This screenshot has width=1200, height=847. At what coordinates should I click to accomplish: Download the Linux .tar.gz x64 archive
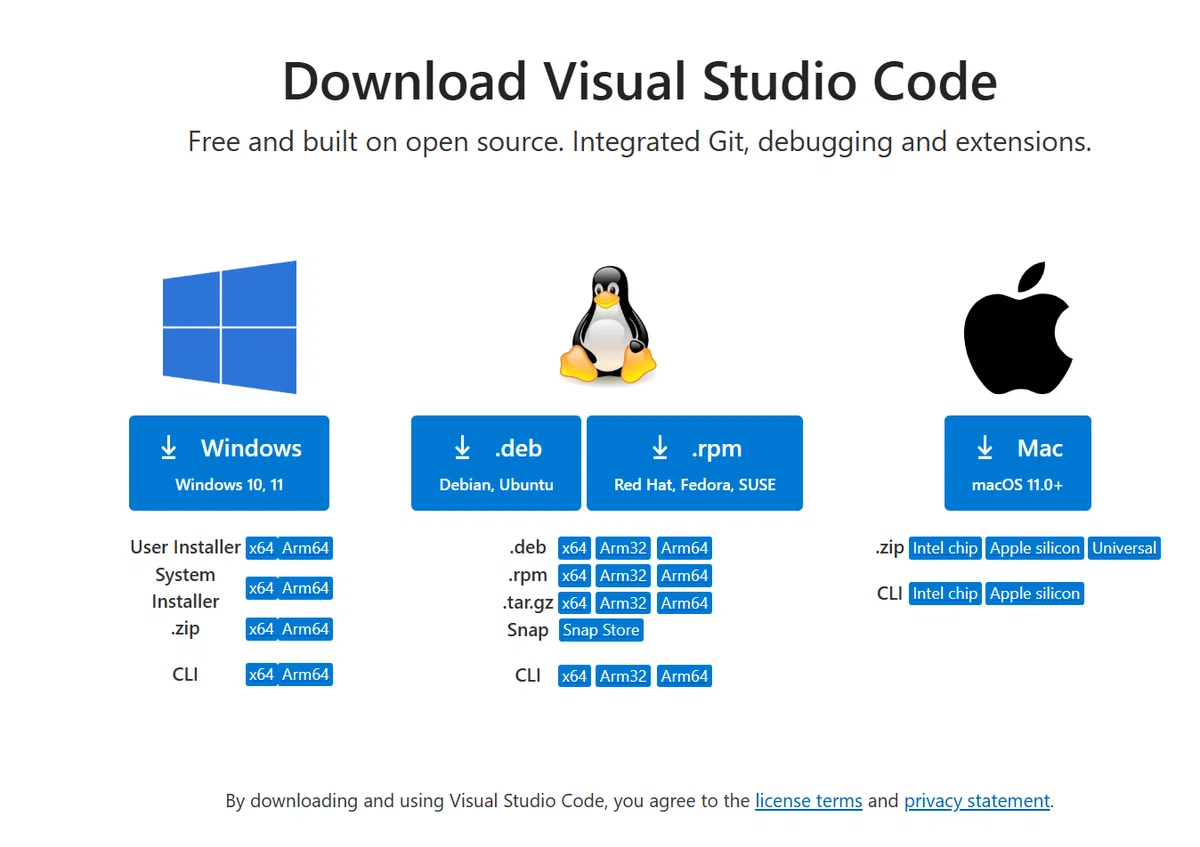click(x=574, y=603)
